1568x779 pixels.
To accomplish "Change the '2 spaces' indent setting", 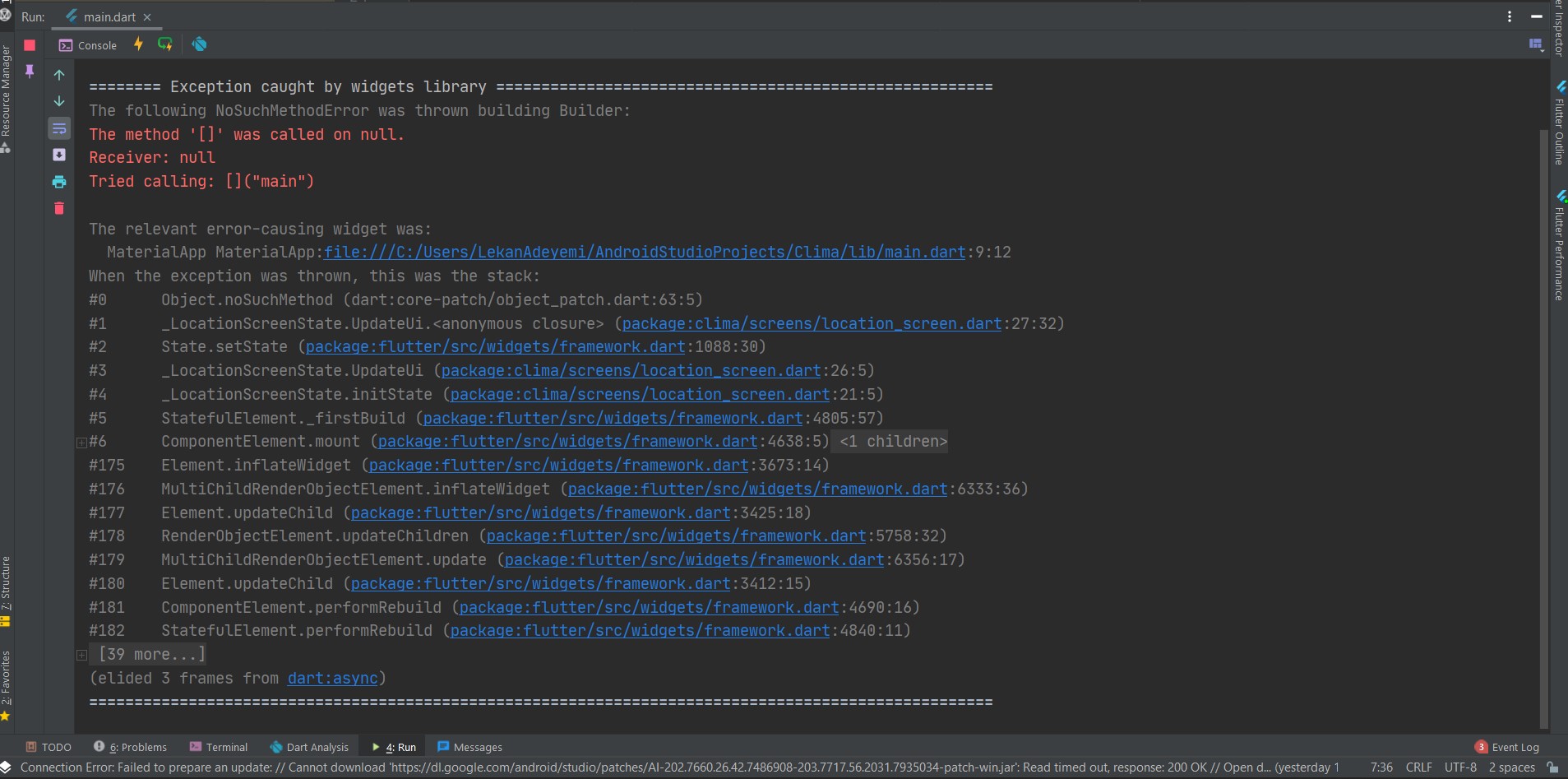I will tap(1511, 767).
